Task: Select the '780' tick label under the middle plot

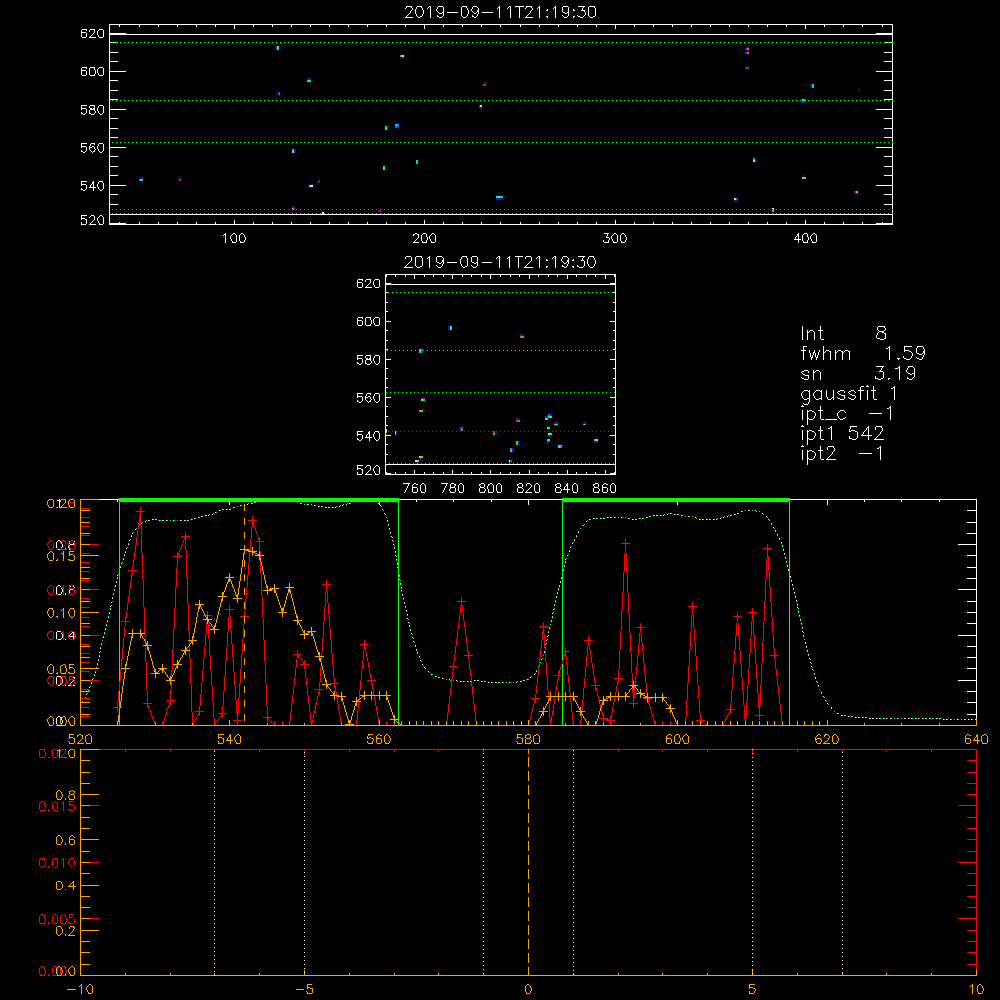Action: click(453, 489)
